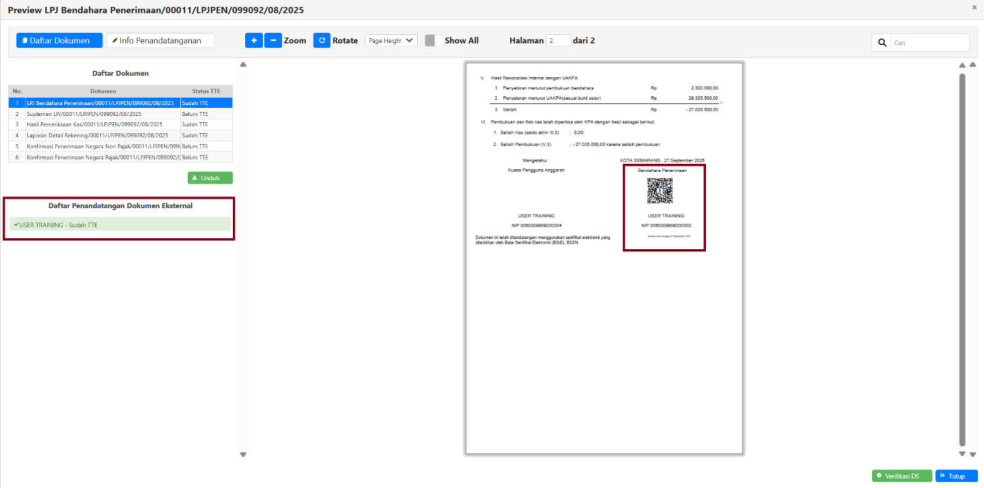
Task: Open the Info Penandatanganan tab
Action: [160, 41]
